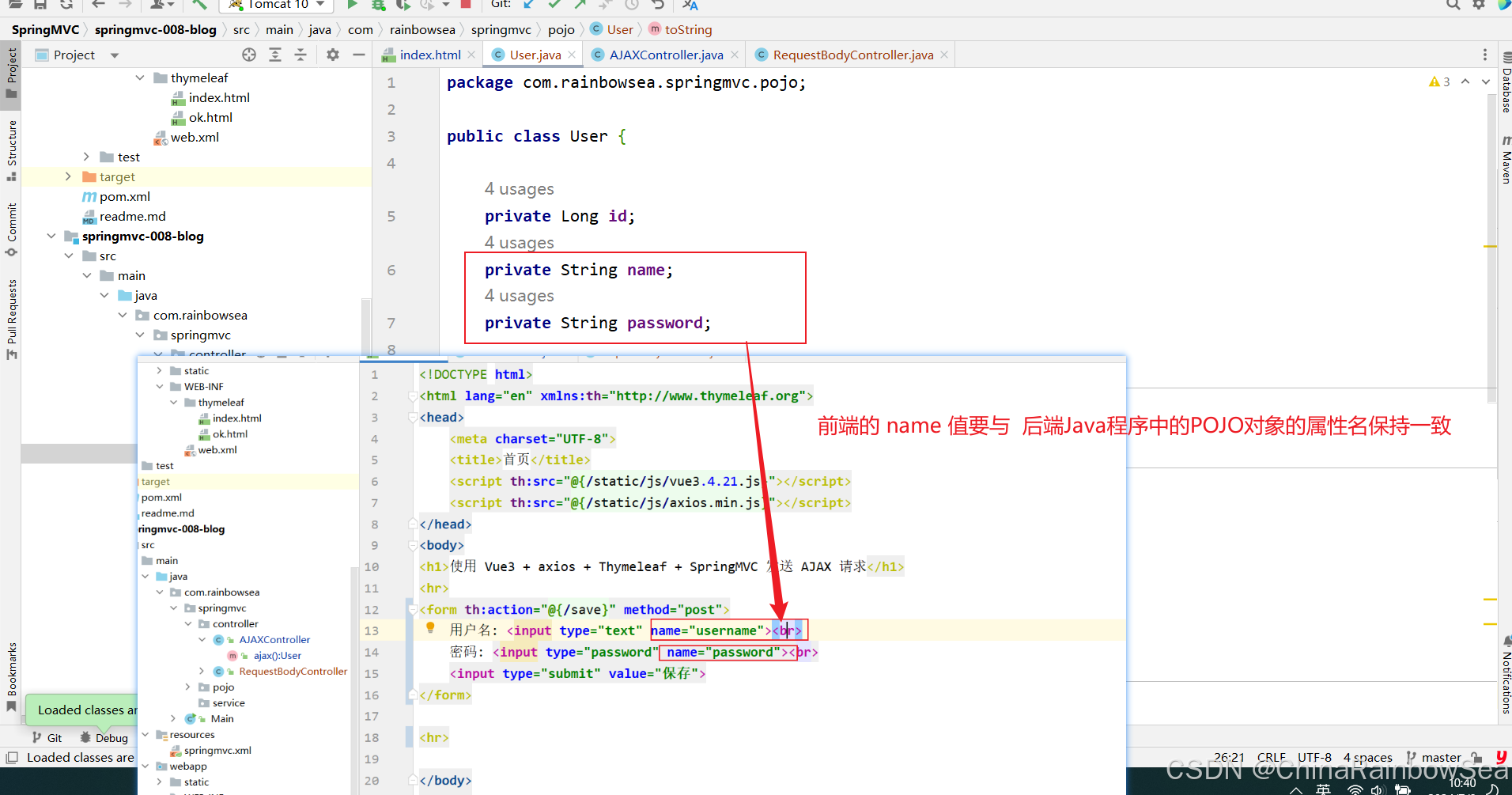This screenshot has width=1512, height=795.
Task: Run the Tomcat 10 configuration
Action: [x=352, y=5]
